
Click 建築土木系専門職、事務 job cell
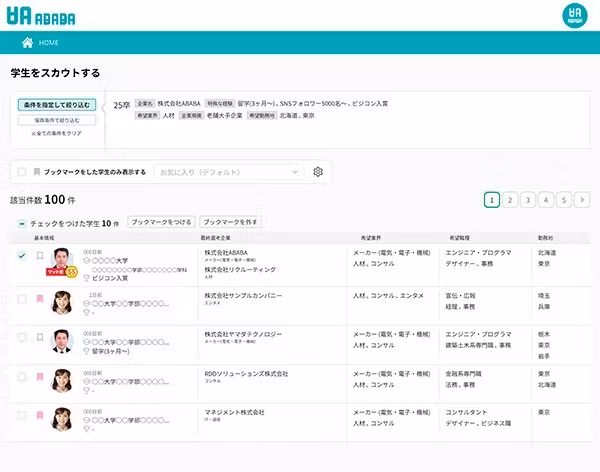pos(478,345)
